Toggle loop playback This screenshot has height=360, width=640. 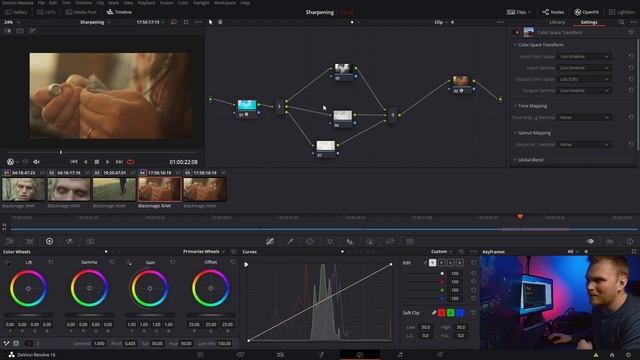pos(131,162)
